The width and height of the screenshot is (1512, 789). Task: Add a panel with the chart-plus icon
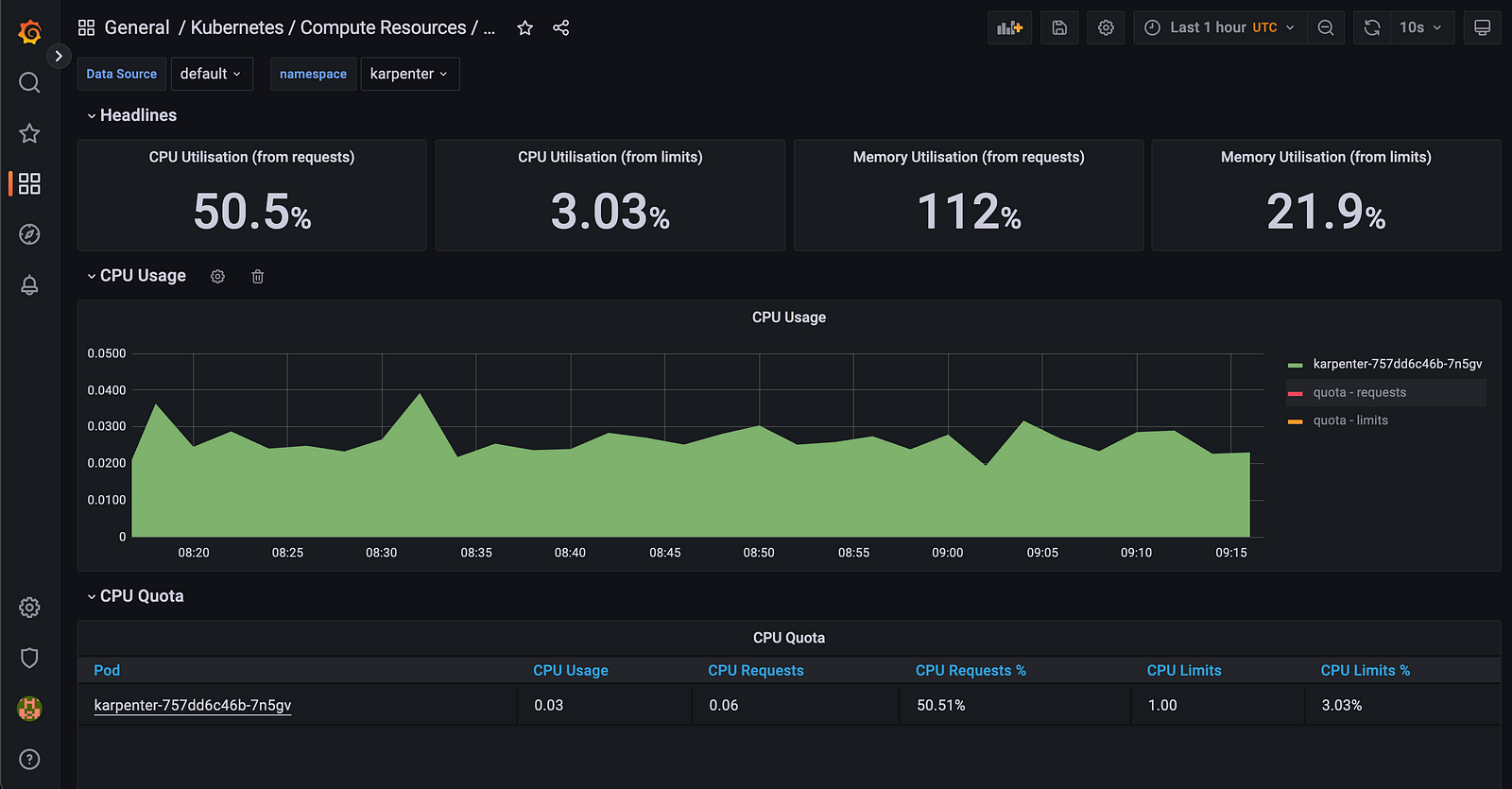(x=1010, y=27)
